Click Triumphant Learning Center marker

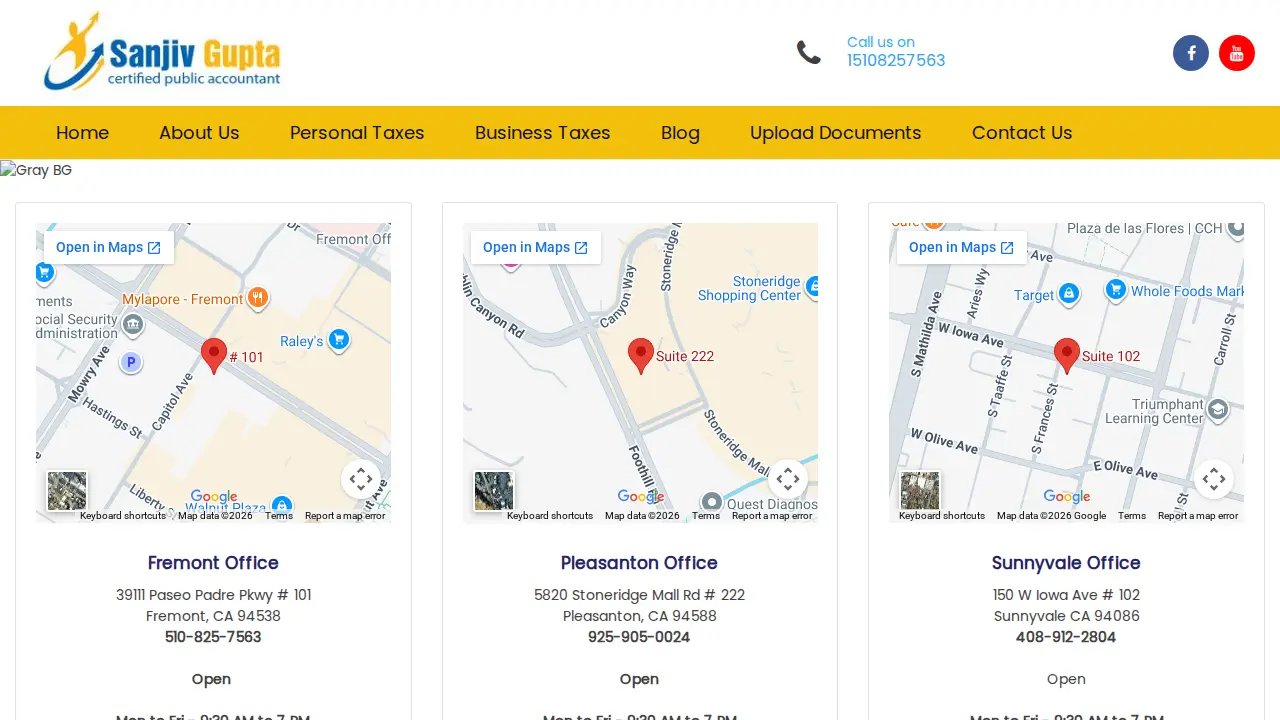[1218, 409]
